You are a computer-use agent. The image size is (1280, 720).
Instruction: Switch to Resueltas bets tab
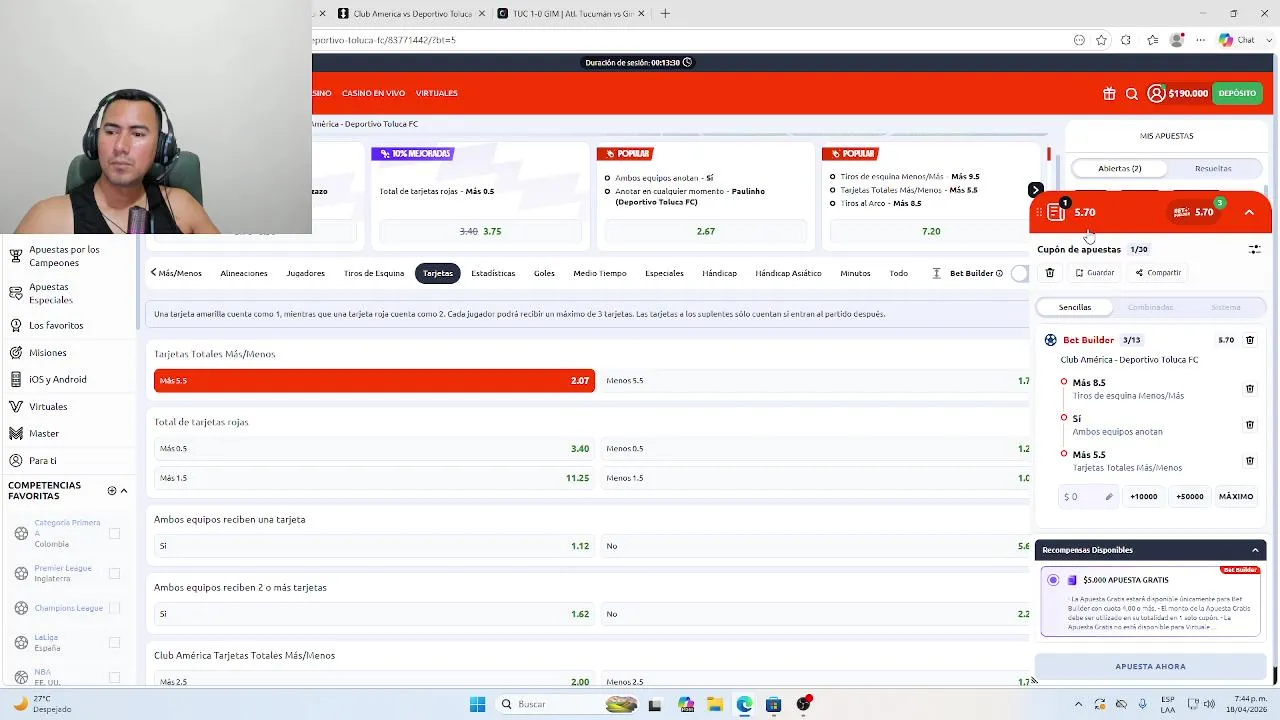click(1213, 168)
